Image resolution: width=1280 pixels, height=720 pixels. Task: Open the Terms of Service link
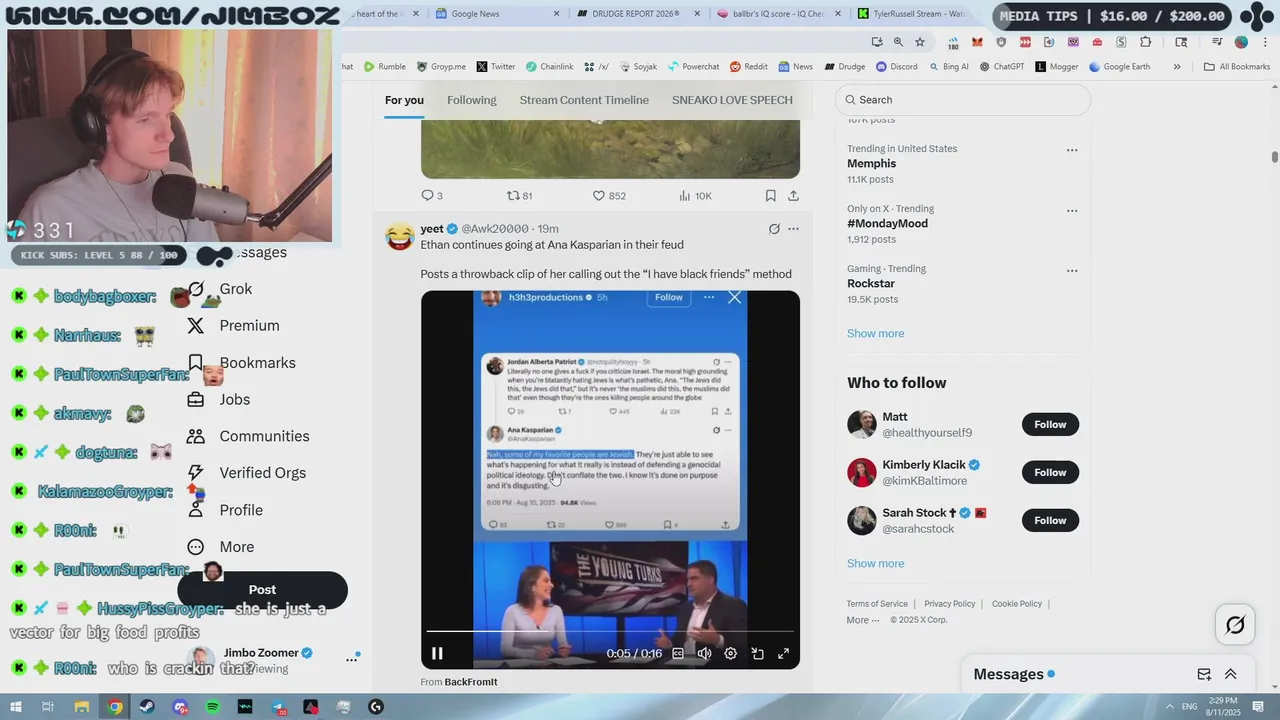pos(877,604)
